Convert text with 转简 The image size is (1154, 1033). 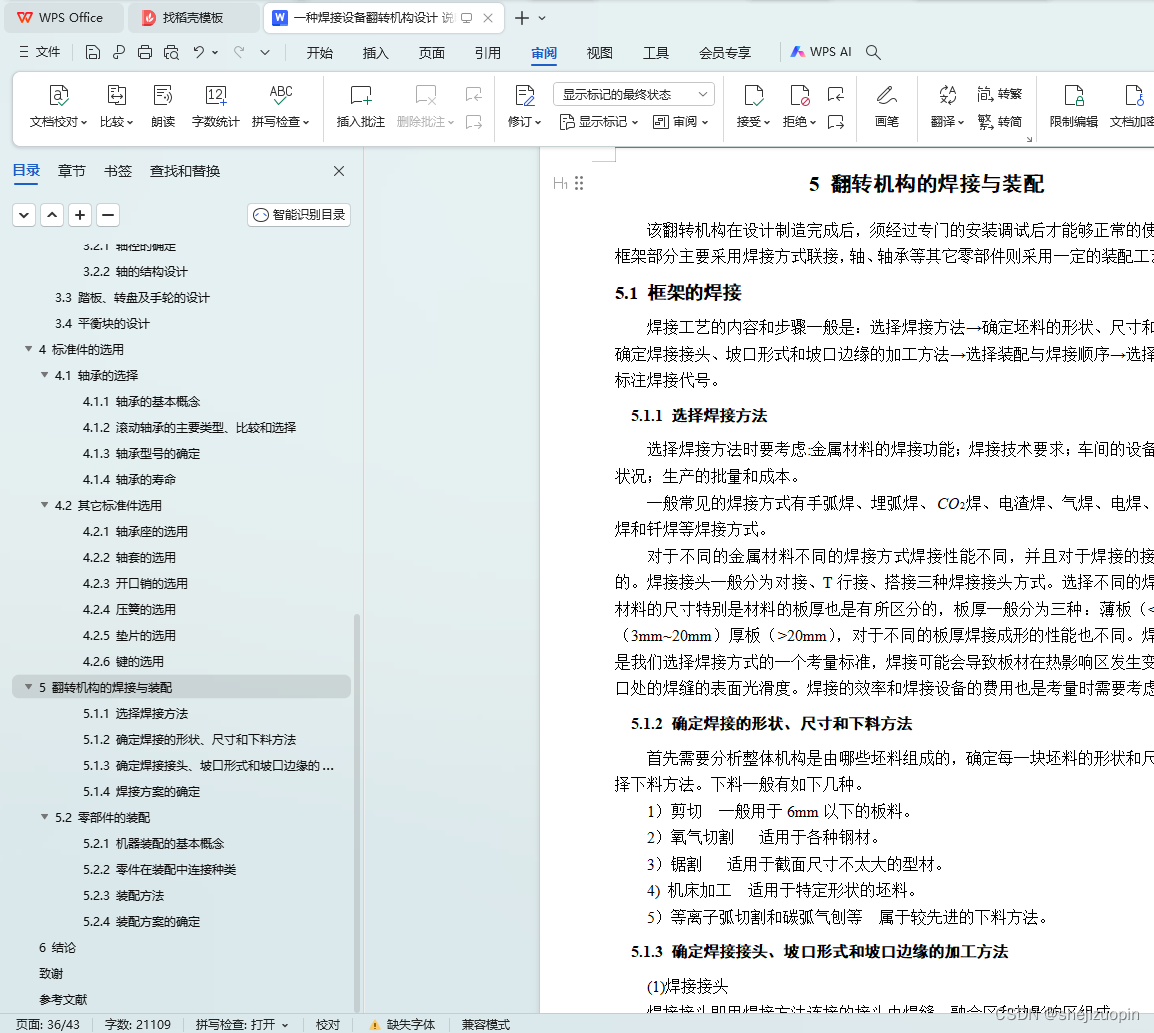(999, 122)
